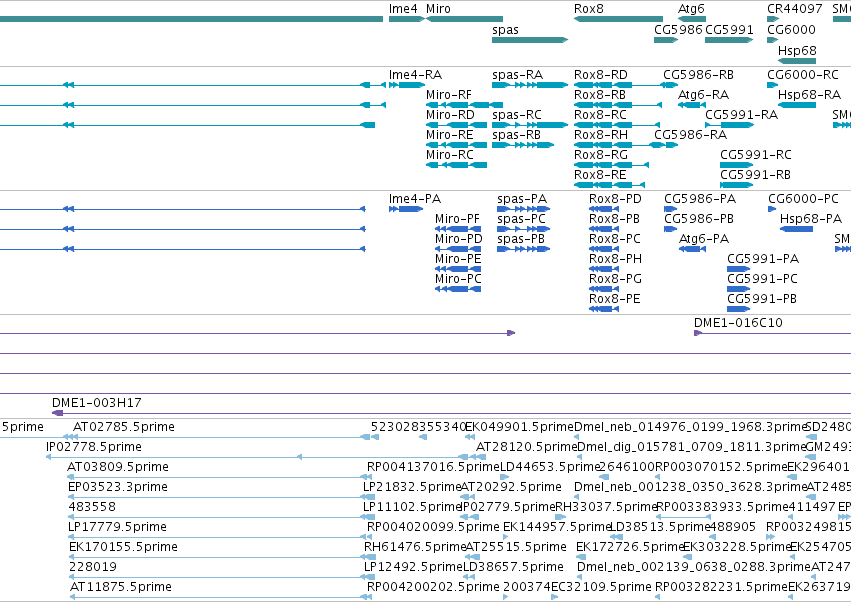Screen dimensions: 851x602
Task: Click transcript label "Miro-RD"
Action: pos(450,115)
